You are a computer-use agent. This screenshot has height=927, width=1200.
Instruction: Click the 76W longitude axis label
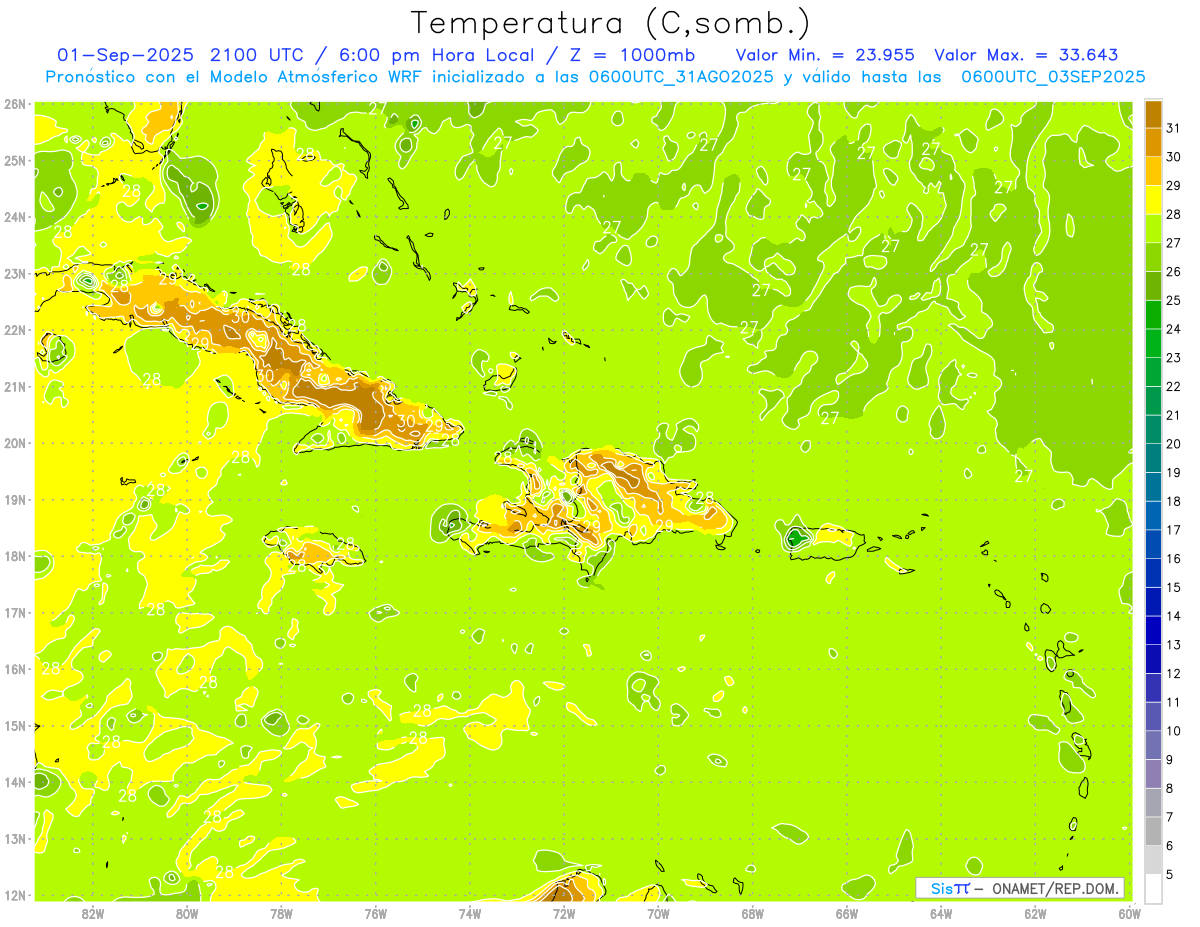(x=375, y=912)
